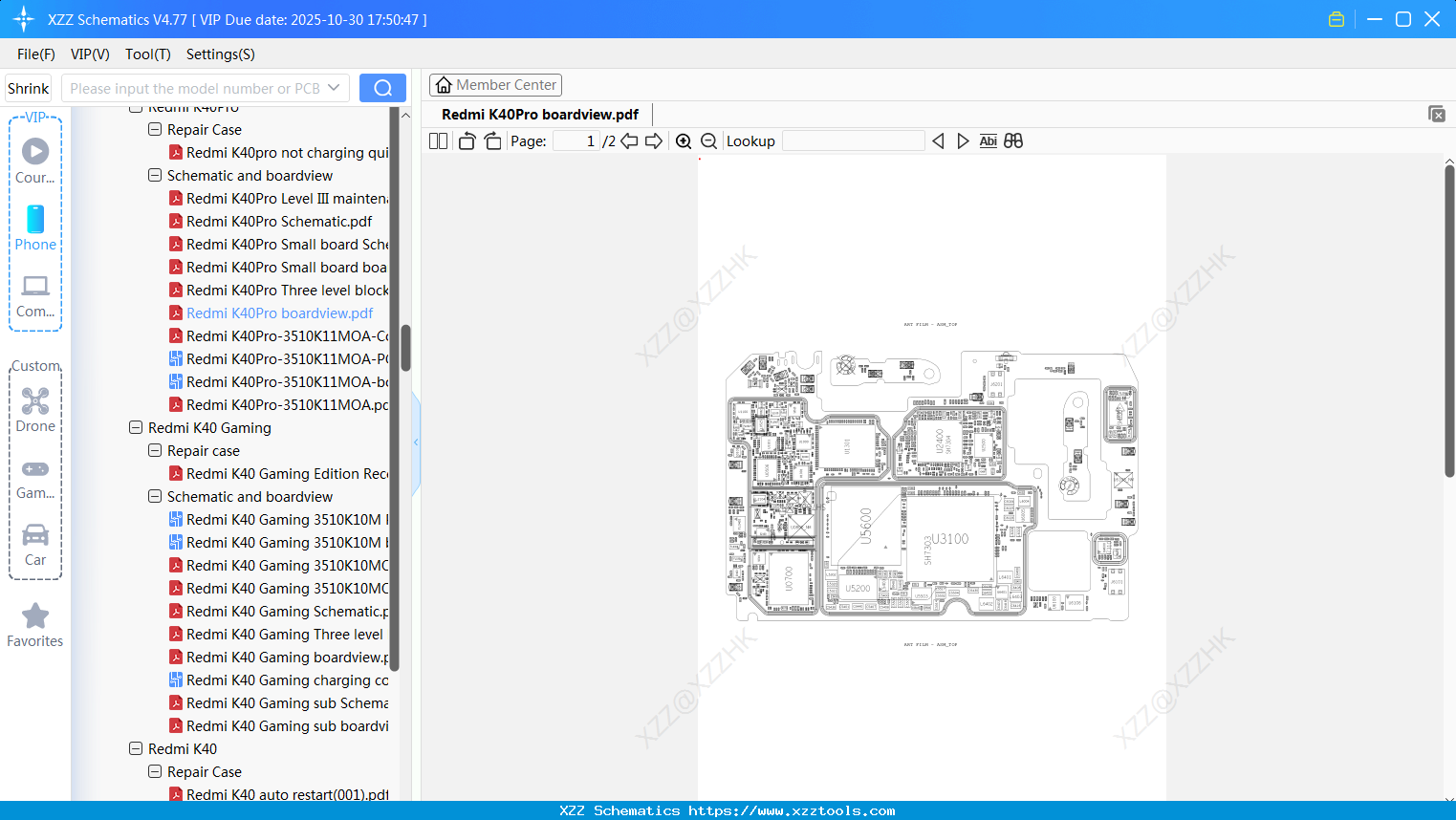Open the Drone category
The width and height of the screenshot is (1456, 820).
coord(35,410)
